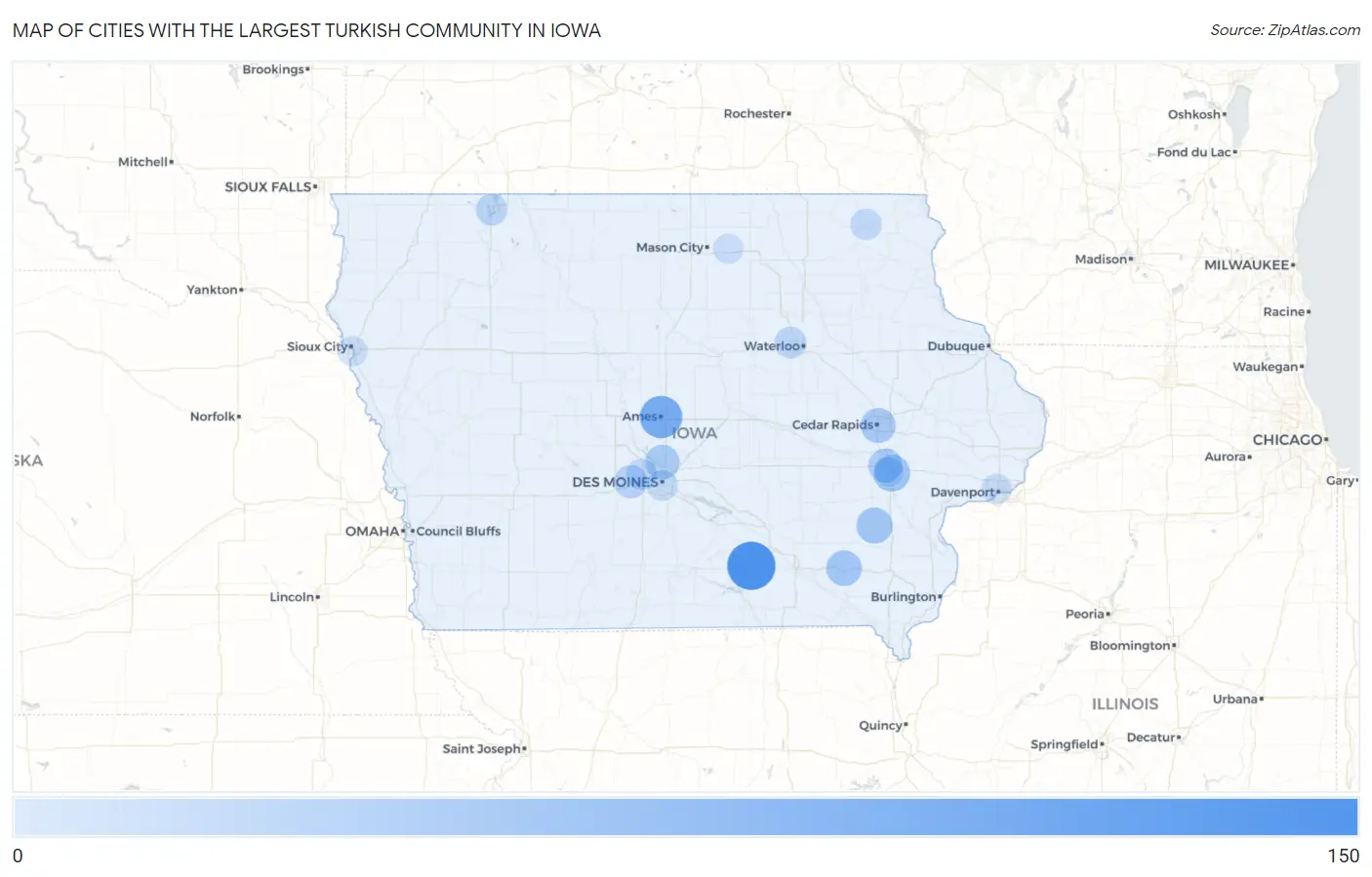Click the Brookings label
The height and width of the screenshot is (877, 1372).
coord(273,69)
